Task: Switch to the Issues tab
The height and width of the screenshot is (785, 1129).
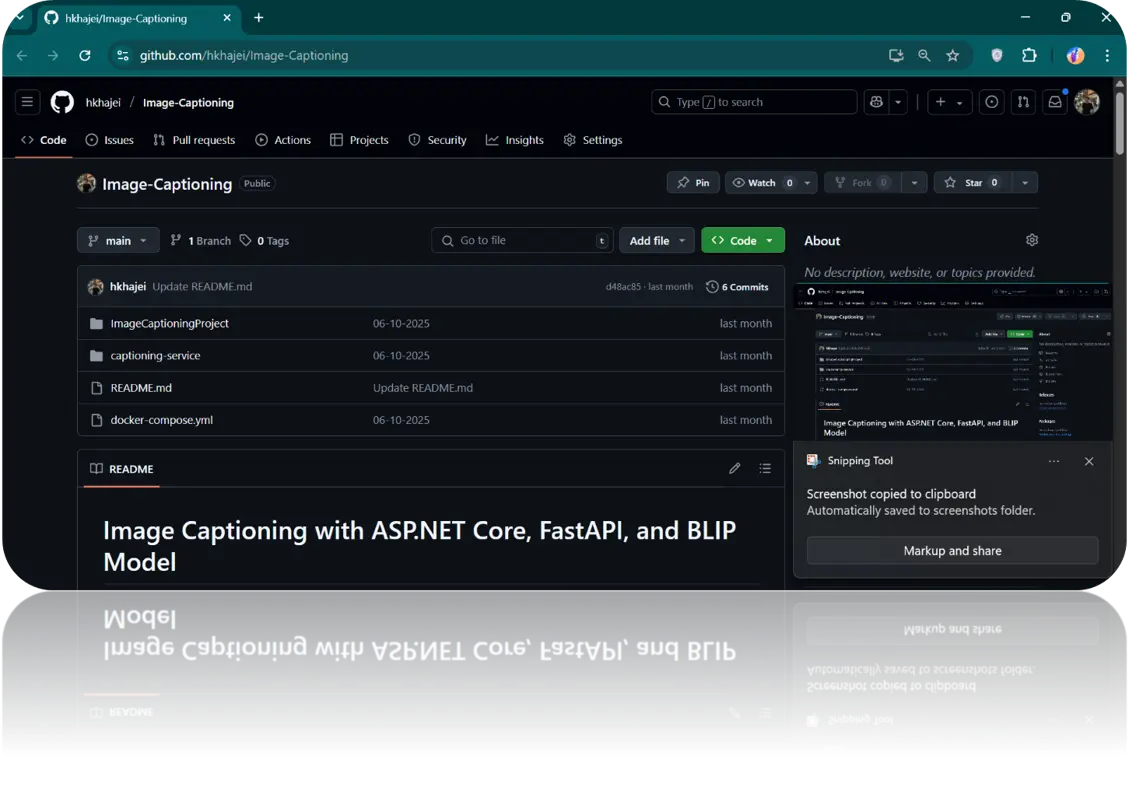Action: coord(109,140)
